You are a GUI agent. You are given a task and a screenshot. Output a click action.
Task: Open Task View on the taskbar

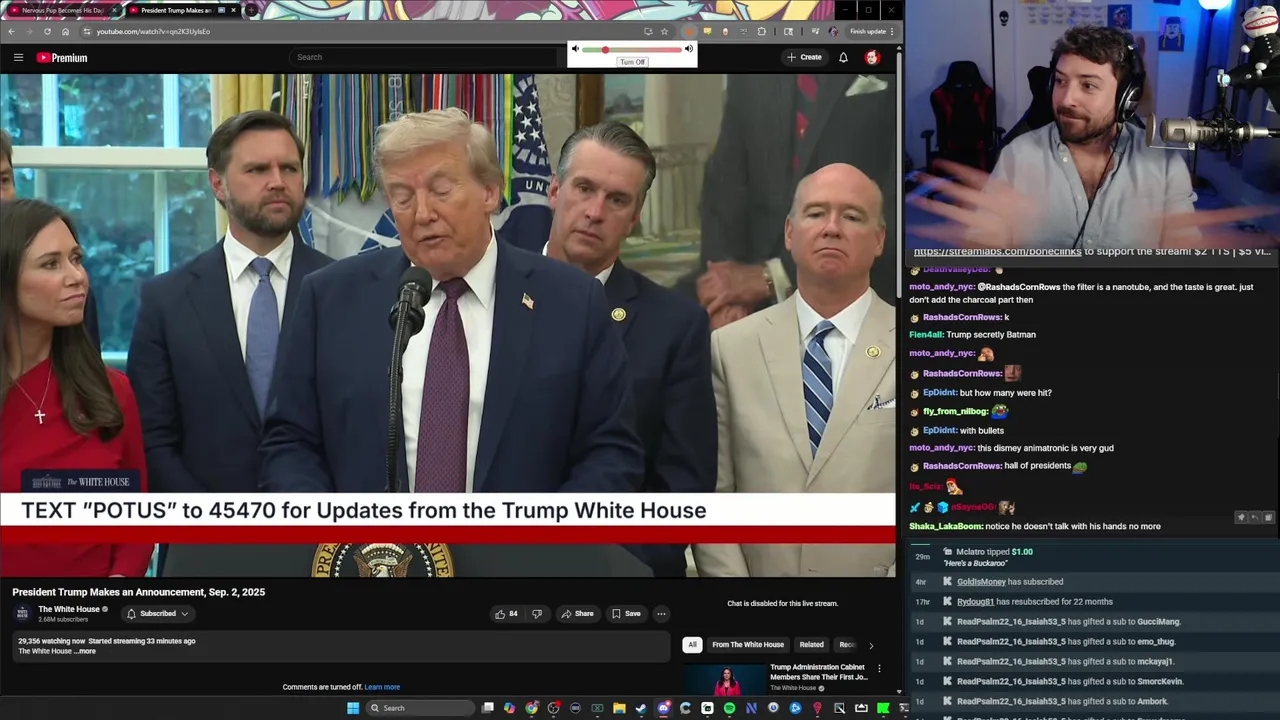click(487, 708)
